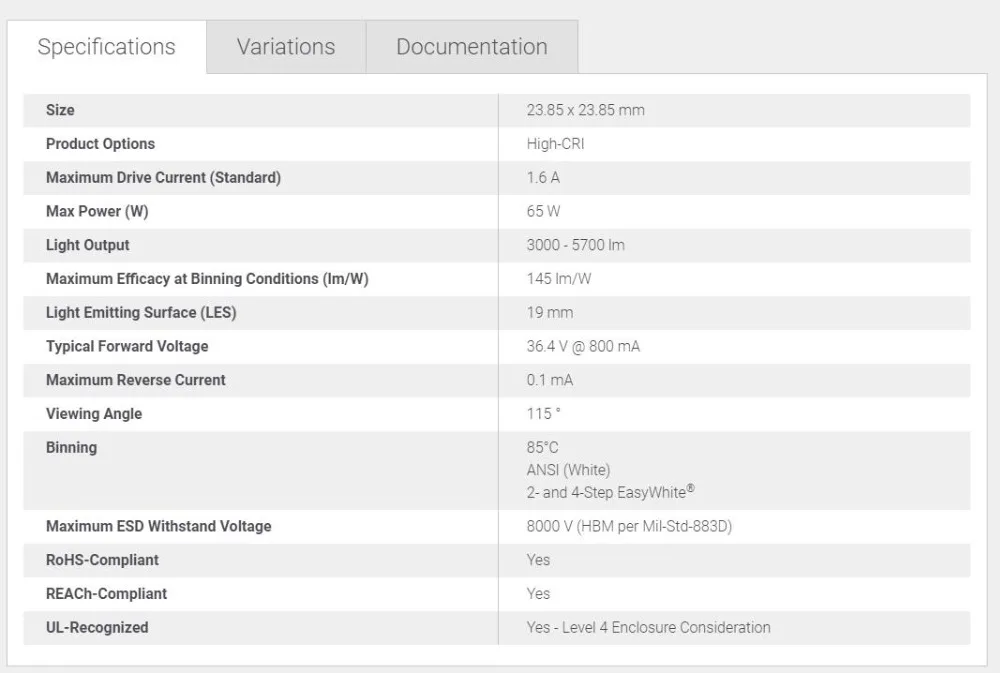
Task: Select the 65 W max power value
Action: tap(543, 211)
